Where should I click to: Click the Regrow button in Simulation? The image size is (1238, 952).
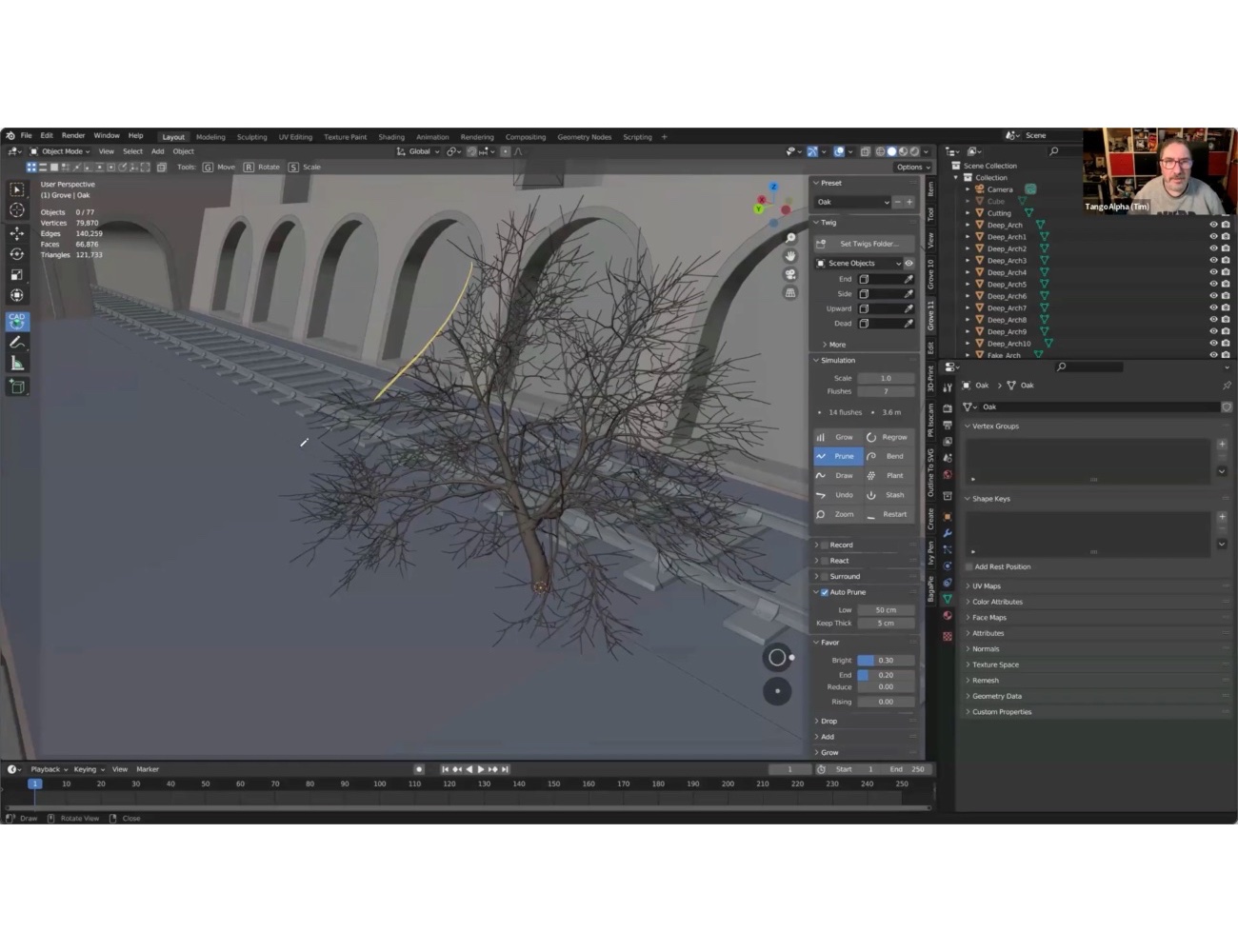click(891, 436)
